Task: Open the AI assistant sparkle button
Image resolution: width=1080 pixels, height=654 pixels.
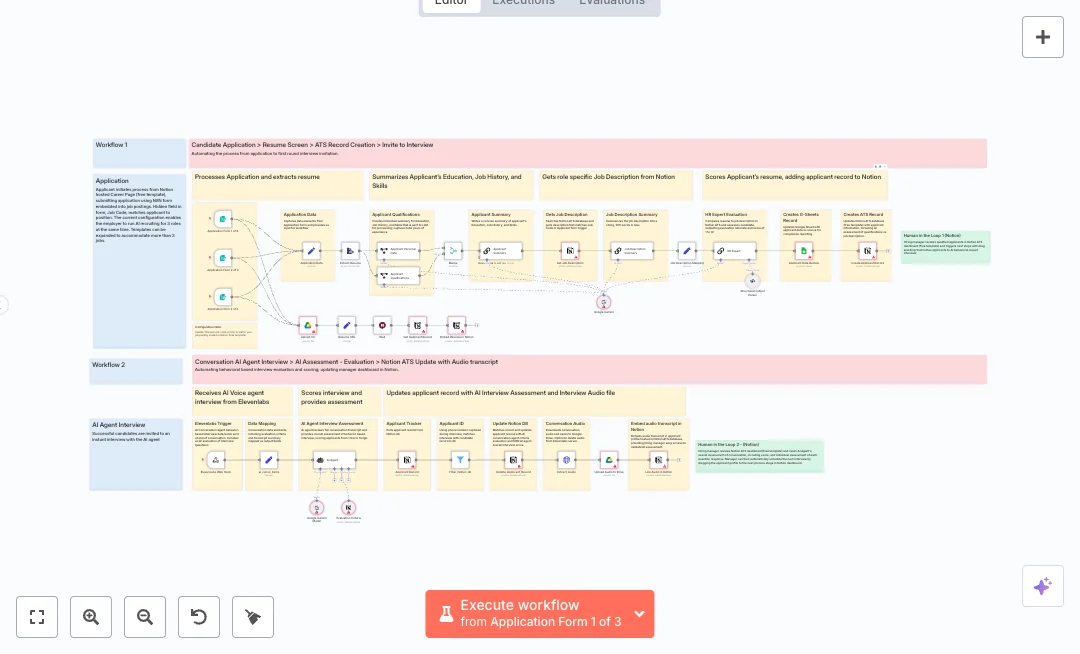Action: (1042, 586)
